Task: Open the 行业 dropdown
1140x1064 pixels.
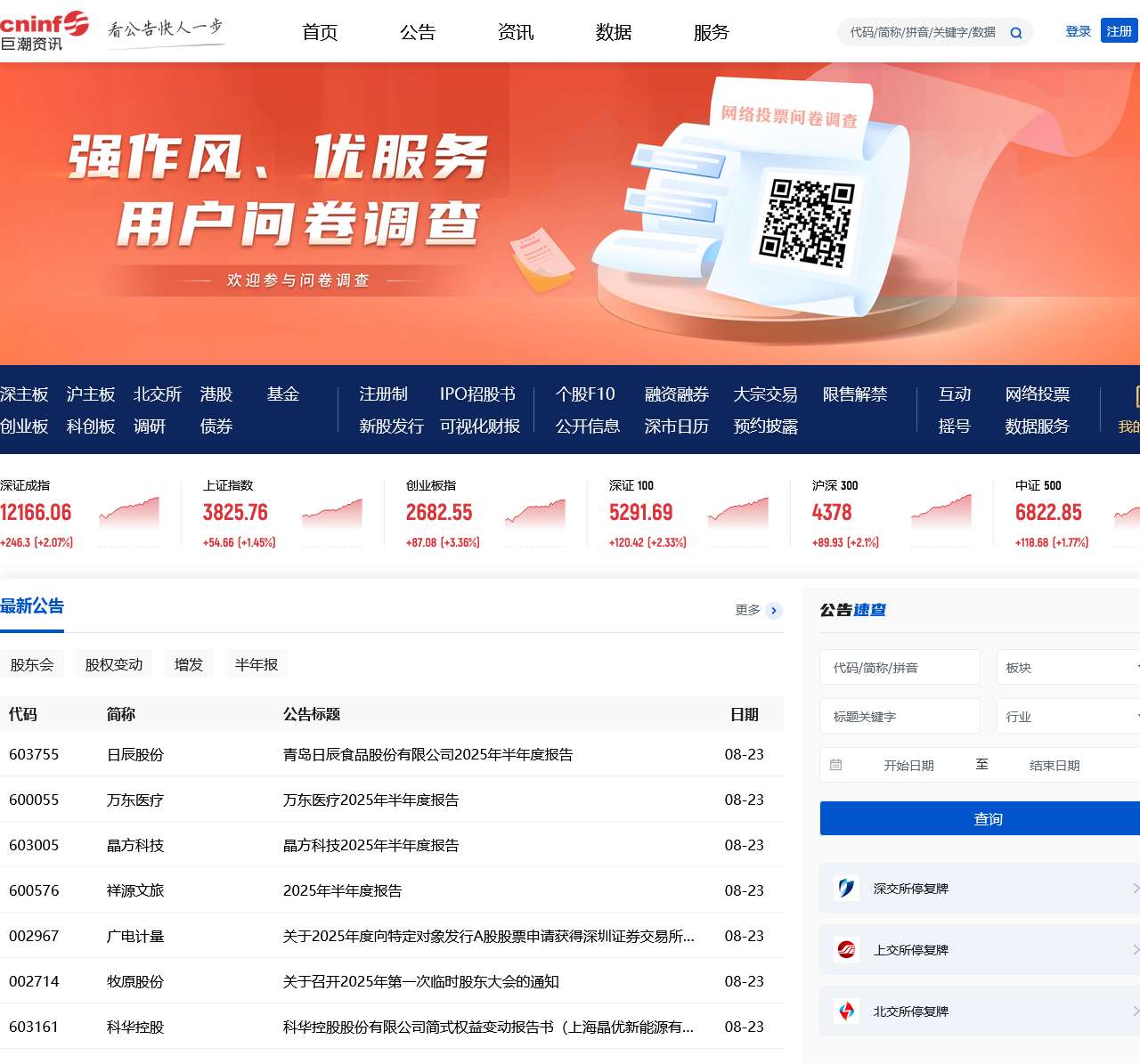Action: click(1069, 716)
